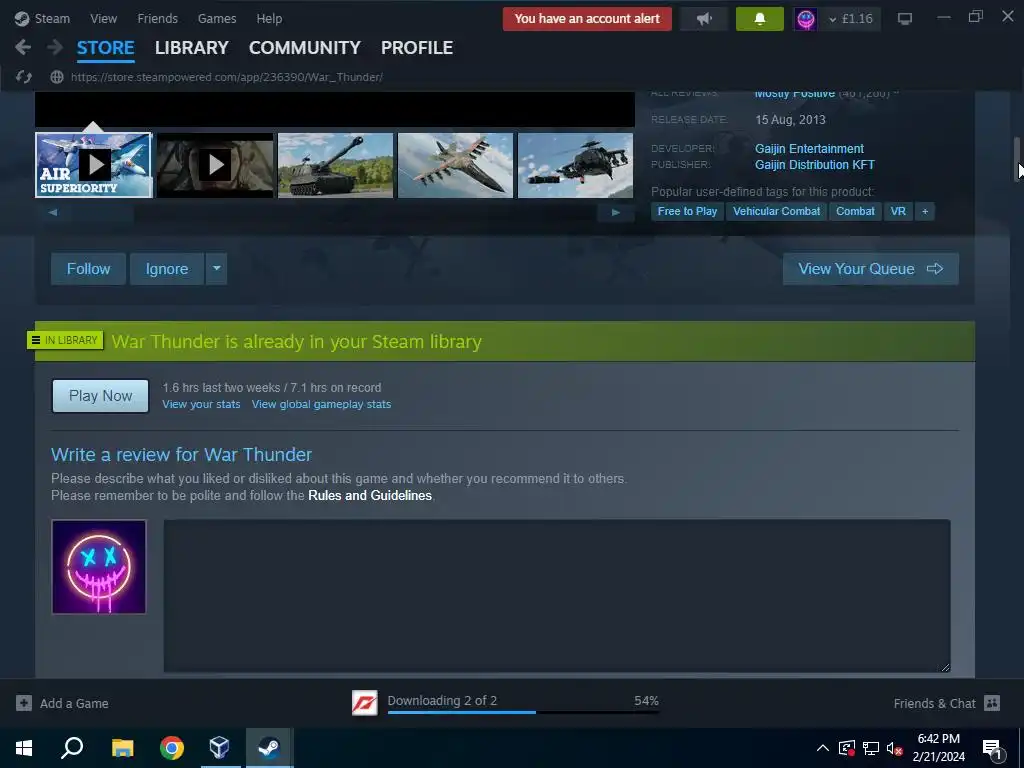The width and height of the screenshot is (1024, 768).
Task: Click the account alert banner
Action: pyautogui.click(x=587, y=18)
